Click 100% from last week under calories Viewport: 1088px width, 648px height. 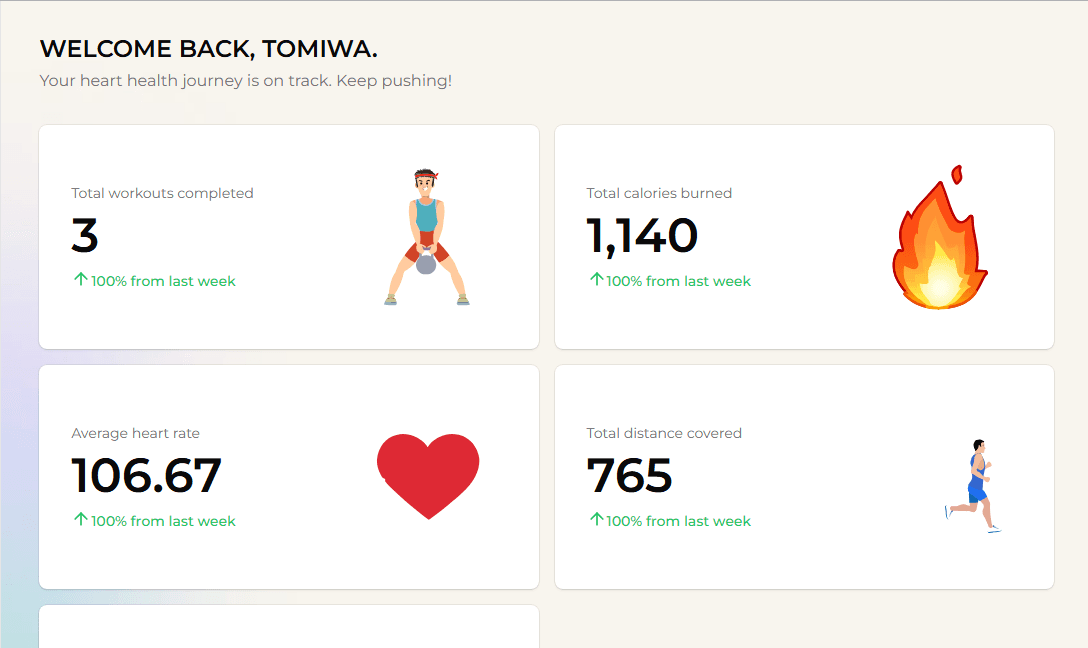click(x=678, y=281)
